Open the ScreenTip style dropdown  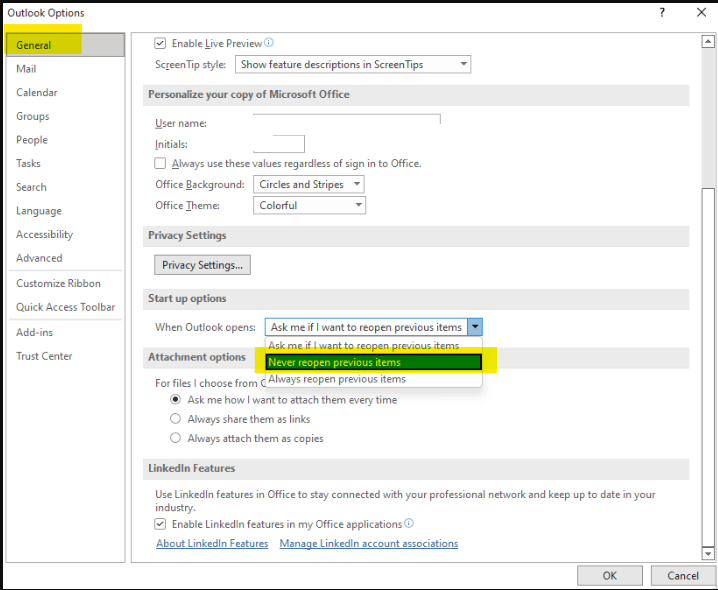(353, 65)
